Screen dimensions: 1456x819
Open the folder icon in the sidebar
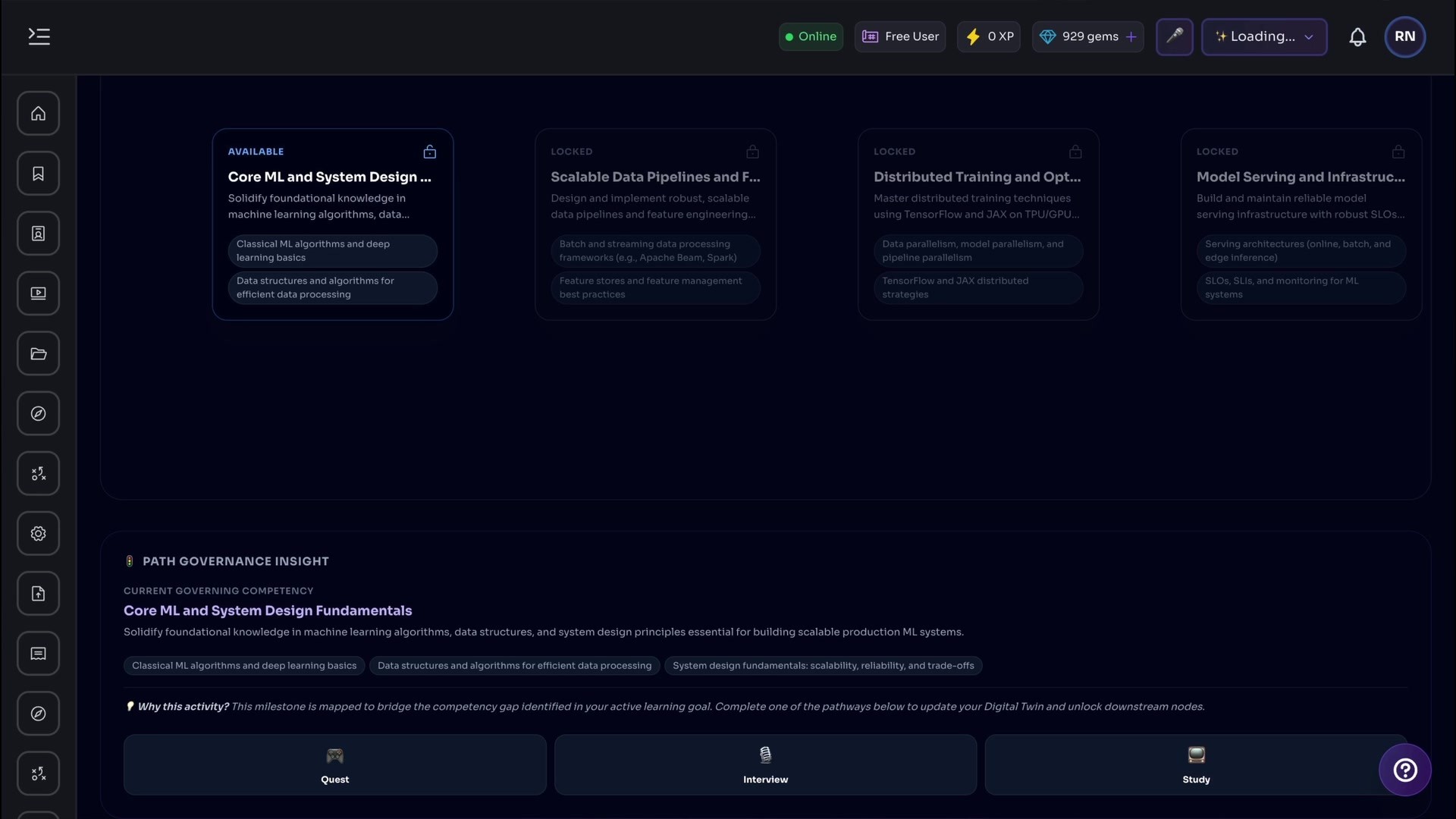(38, 353)
